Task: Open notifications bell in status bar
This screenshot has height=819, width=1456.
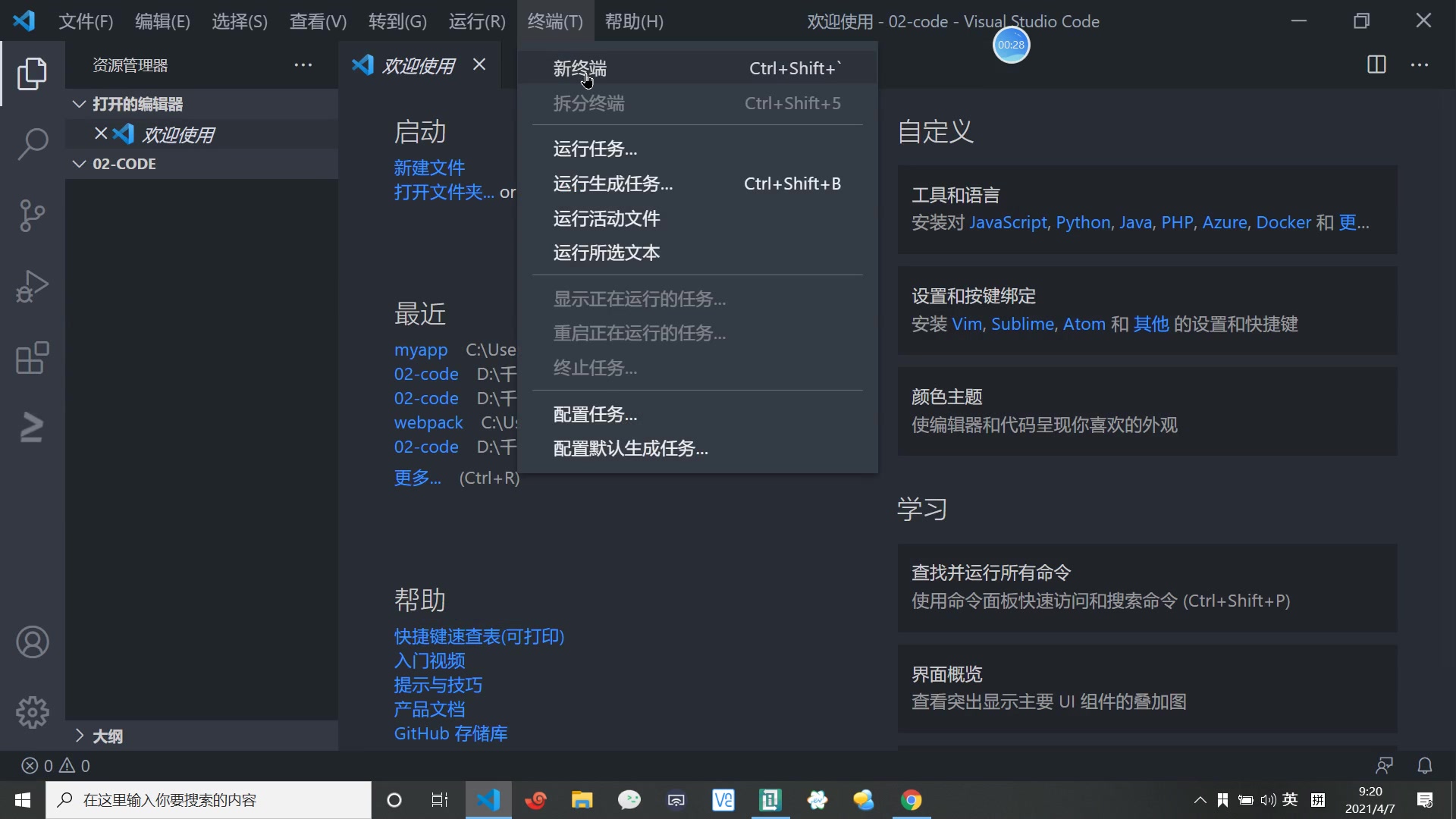Action: 1425,766
